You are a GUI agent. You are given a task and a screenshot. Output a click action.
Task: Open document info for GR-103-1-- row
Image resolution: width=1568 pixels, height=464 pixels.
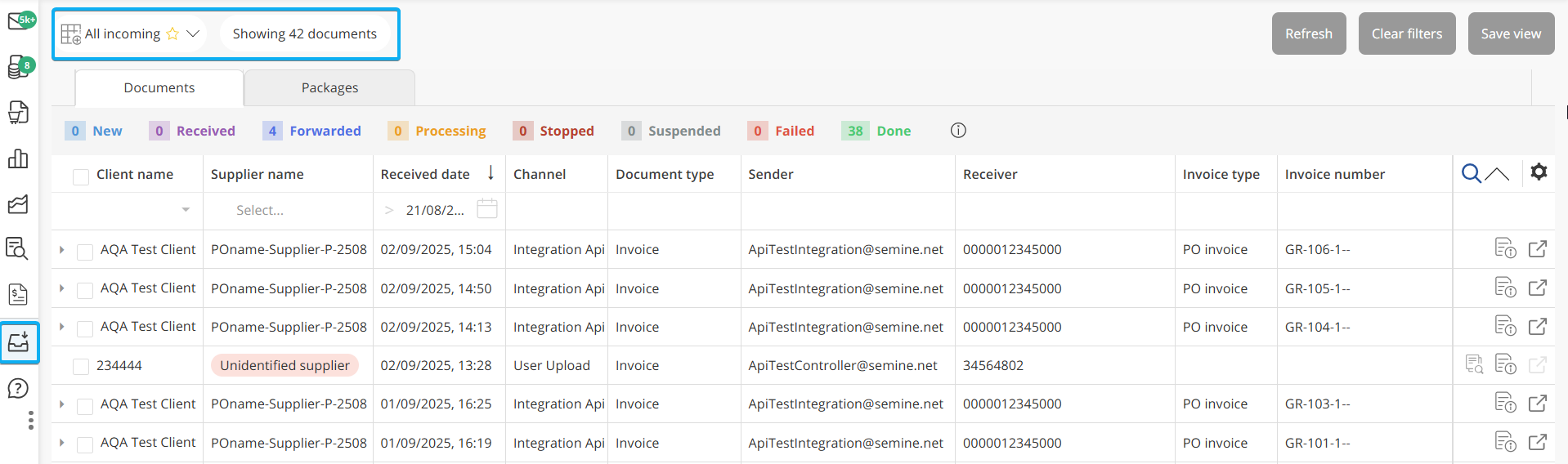[1505, 403]
